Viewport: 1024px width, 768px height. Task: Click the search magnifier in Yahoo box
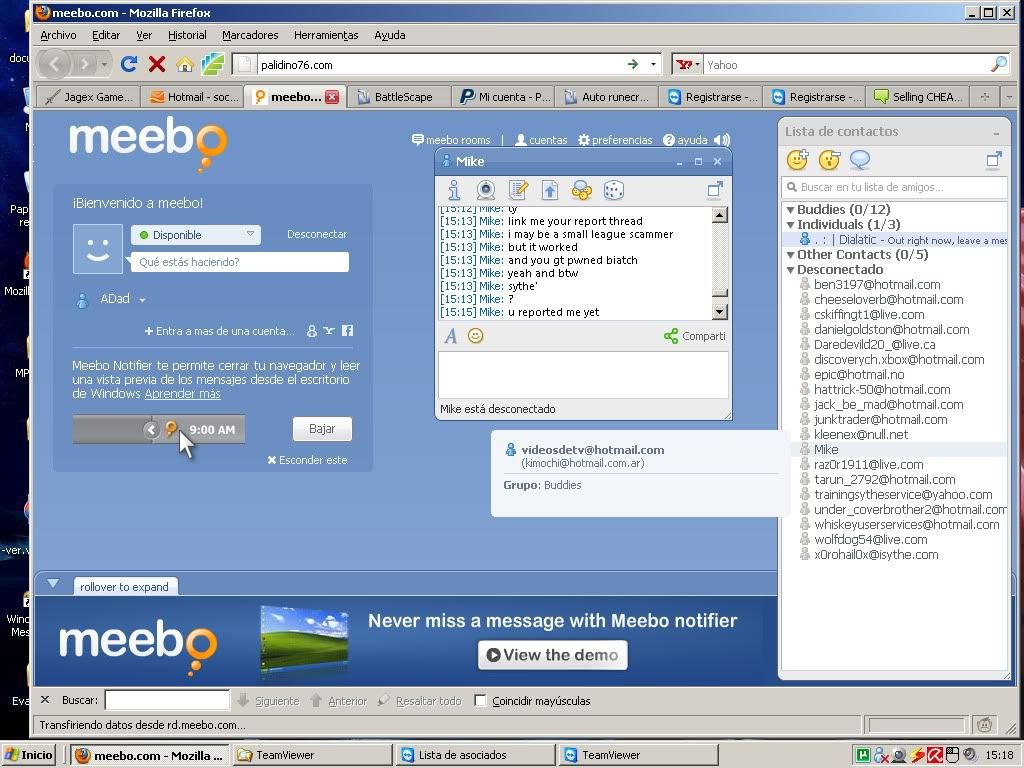click(x=999, y=64)
